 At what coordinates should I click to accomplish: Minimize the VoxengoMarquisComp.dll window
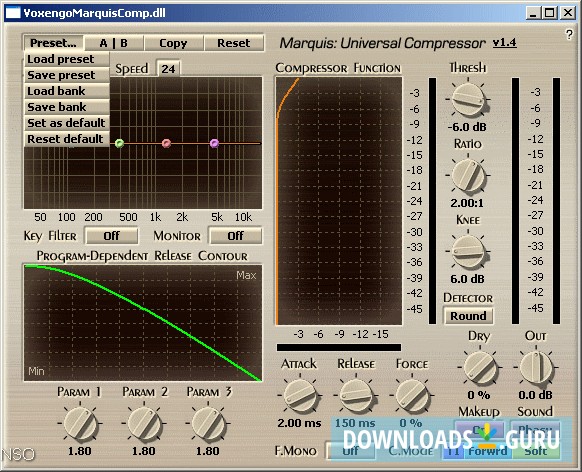coord(533,13)
